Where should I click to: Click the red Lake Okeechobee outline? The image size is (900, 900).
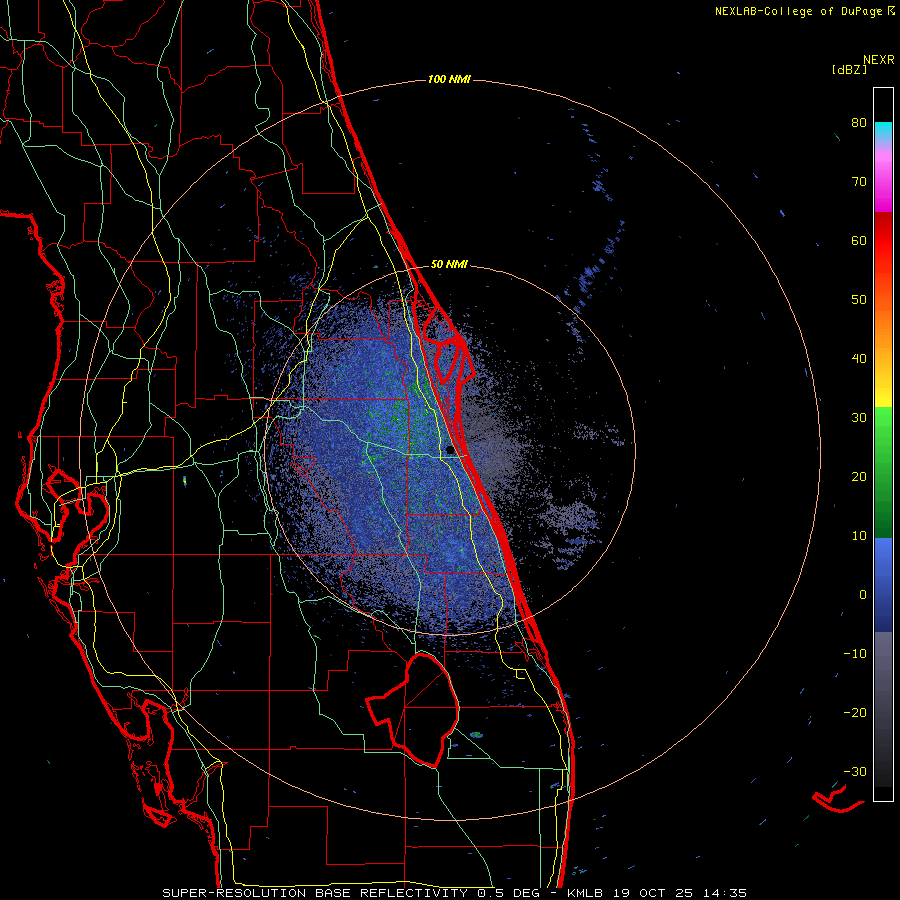[412, 709]
